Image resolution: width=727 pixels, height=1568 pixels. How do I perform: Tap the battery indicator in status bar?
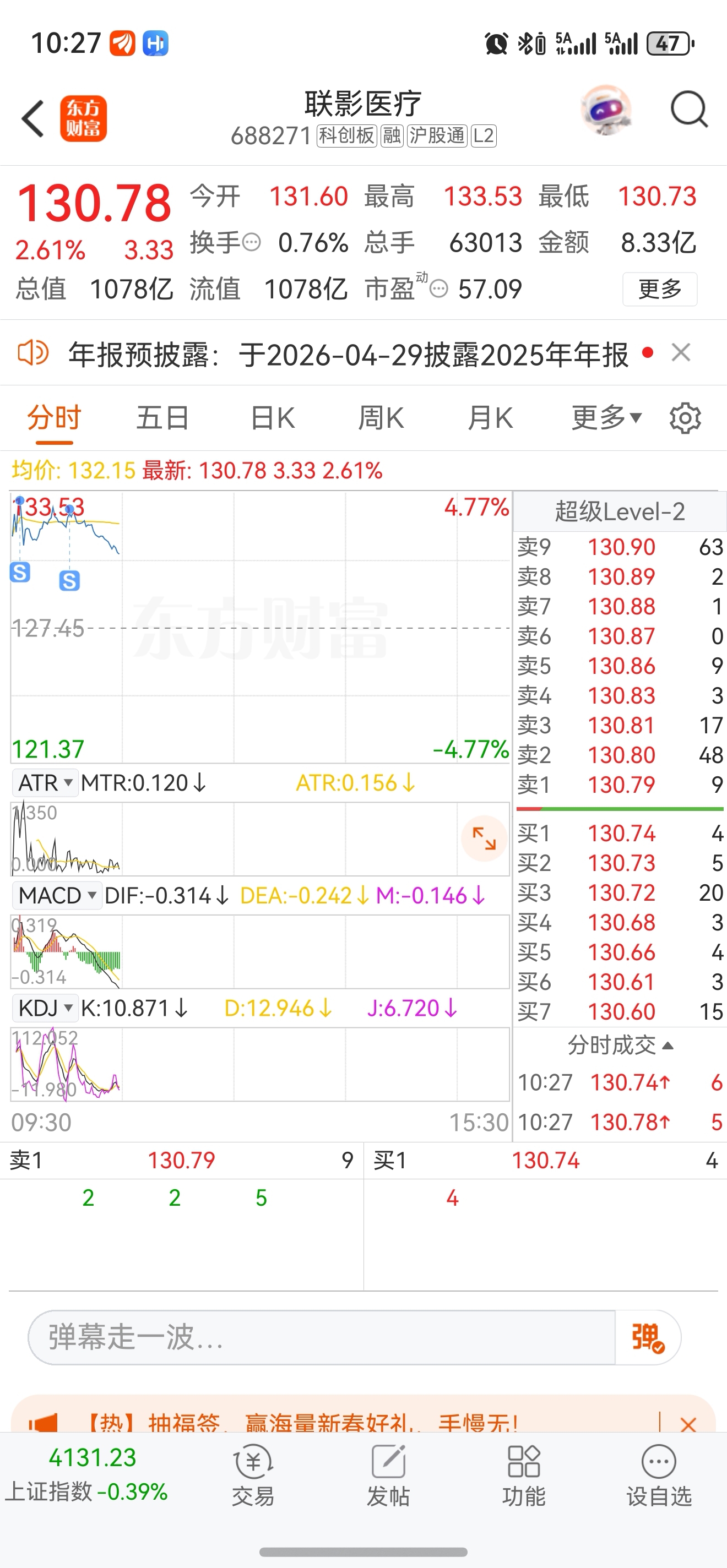click(x=670, y=43)
